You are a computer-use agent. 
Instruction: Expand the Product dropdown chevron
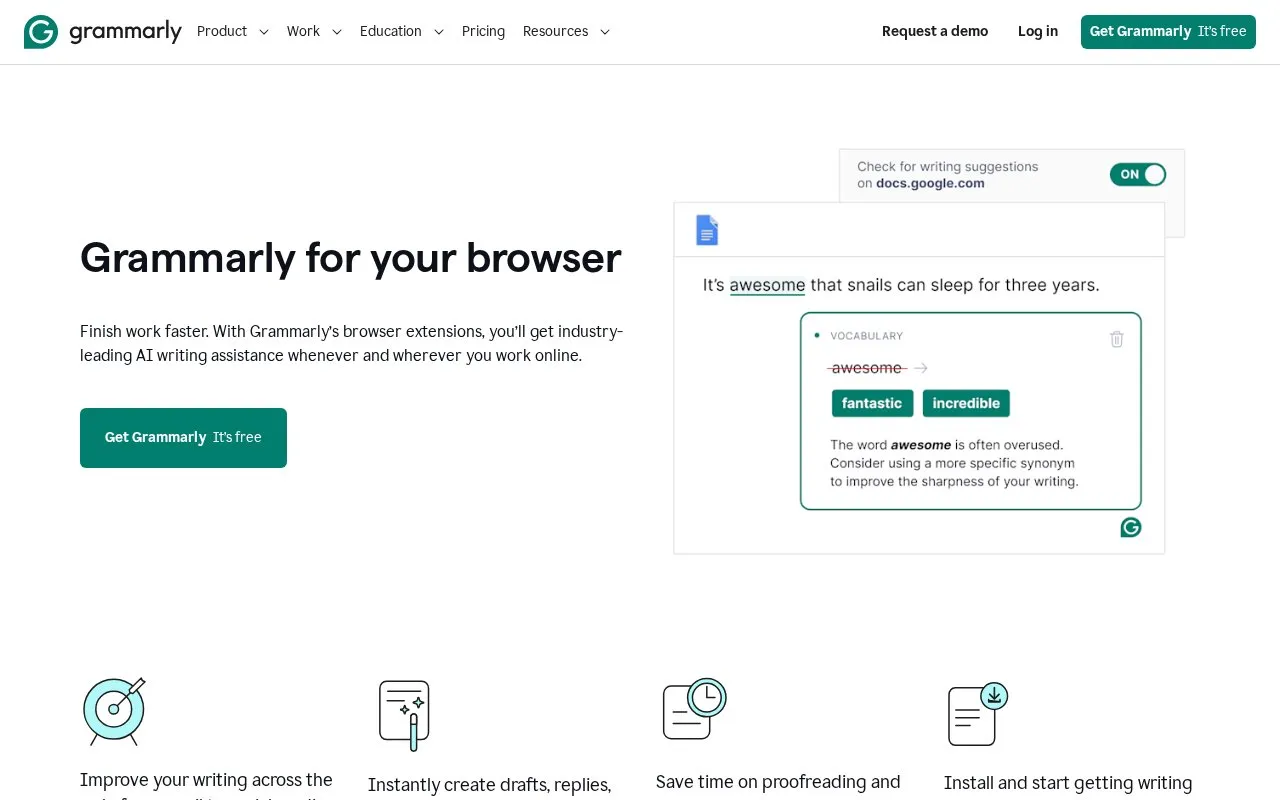coord(264,32)
